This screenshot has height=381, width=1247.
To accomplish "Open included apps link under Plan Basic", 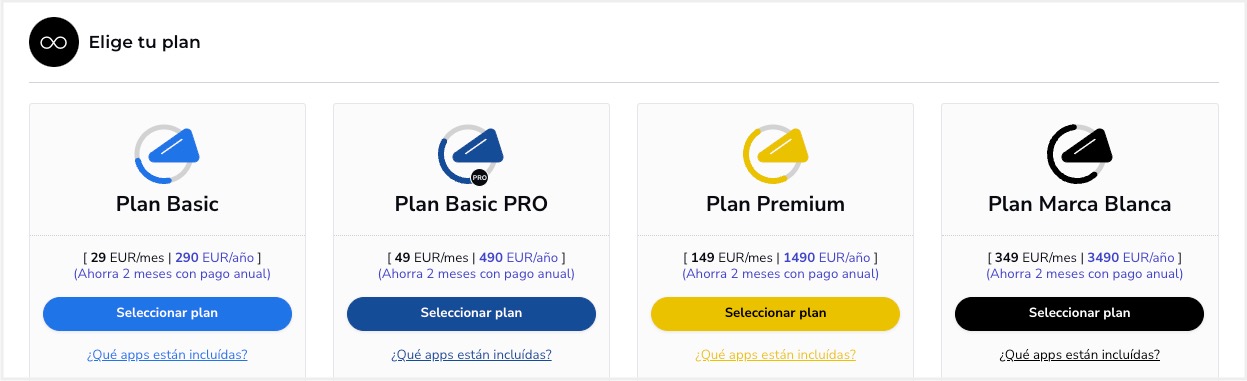I will pos(167,355).
